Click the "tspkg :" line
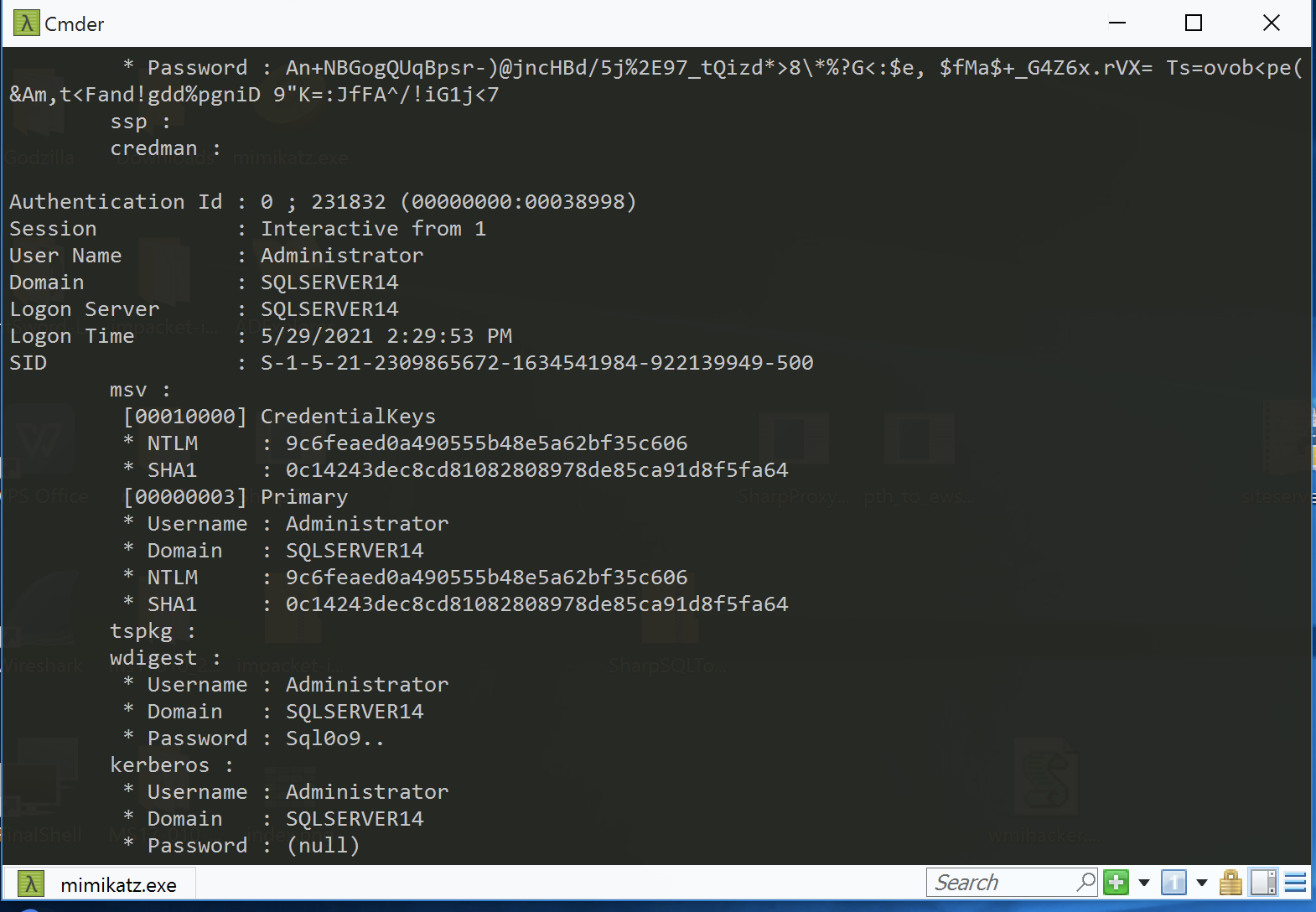 click(153, 631)
